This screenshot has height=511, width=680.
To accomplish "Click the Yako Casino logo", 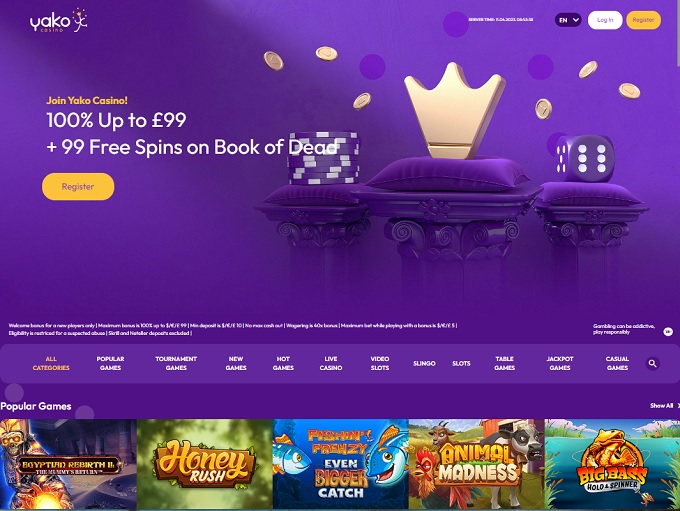I will point(59,21).
